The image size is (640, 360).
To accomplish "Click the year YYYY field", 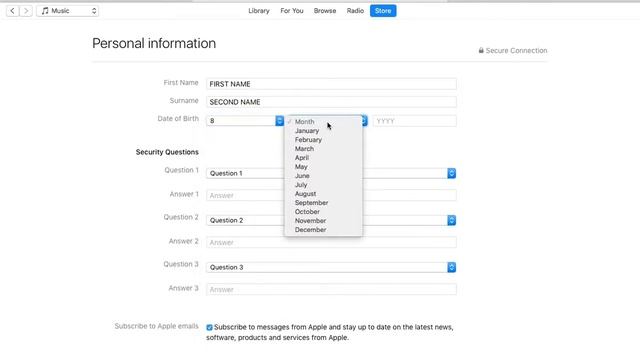I will pyautogui.click(x=414, y=121).
